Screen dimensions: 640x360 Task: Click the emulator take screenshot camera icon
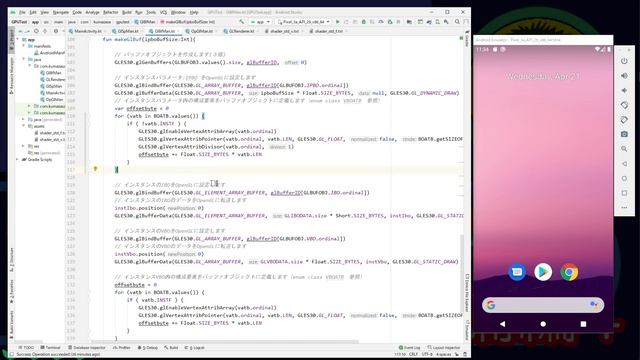pos(624,134)
